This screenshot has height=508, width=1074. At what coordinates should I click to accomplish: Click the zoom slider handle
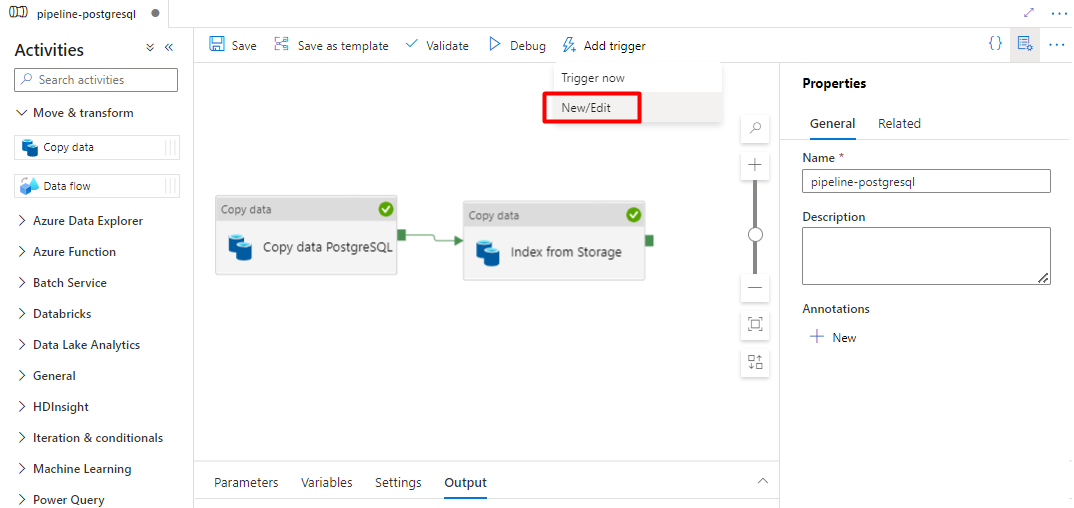[755, 235]
